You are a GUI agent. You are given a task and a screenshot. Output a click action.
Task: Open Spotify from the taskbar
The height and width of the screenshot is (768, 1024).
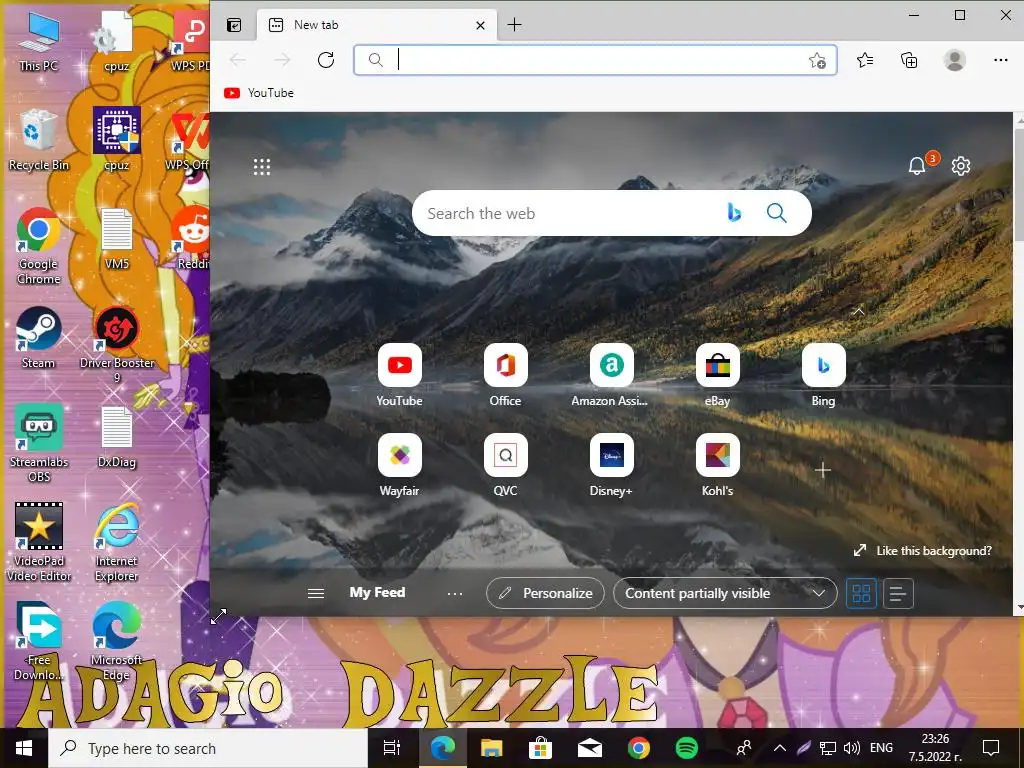tap(687, 748)
